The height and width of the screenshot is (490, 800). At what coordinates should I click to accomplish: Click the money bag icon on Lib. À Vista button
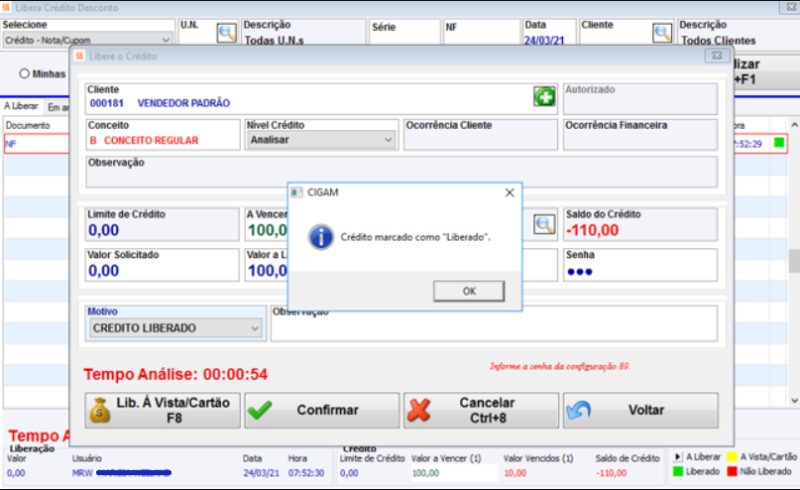(x=100, y=410)
